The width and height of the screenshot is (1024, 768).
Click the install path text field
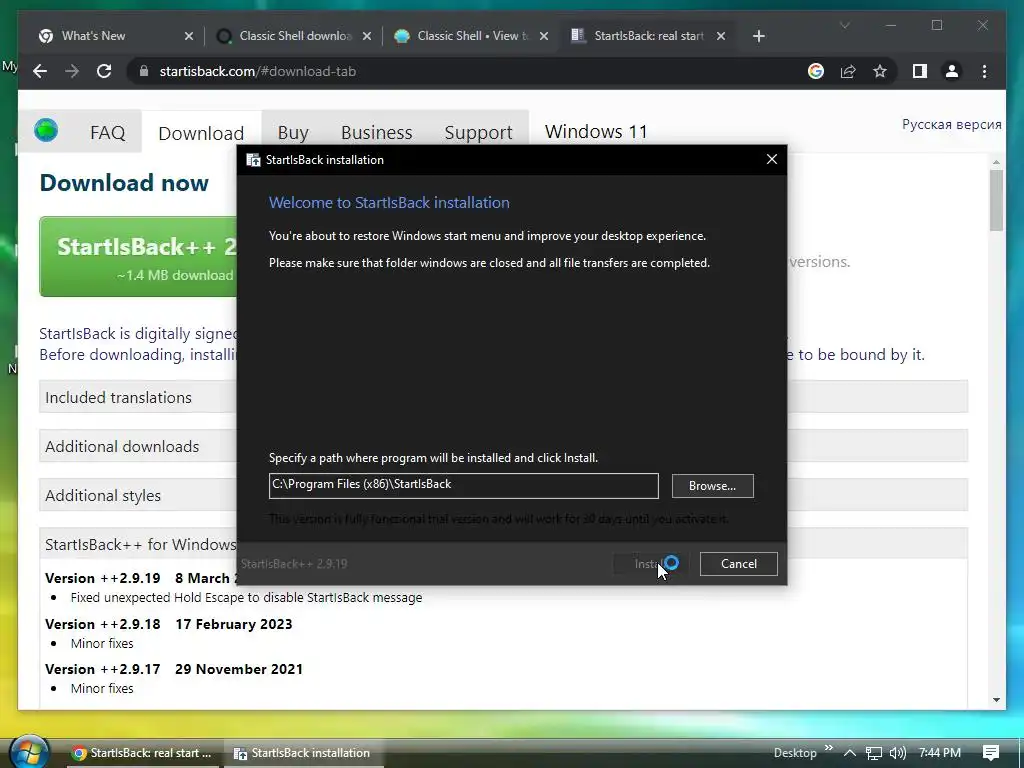pyautogui.click(x=464, y=485)
